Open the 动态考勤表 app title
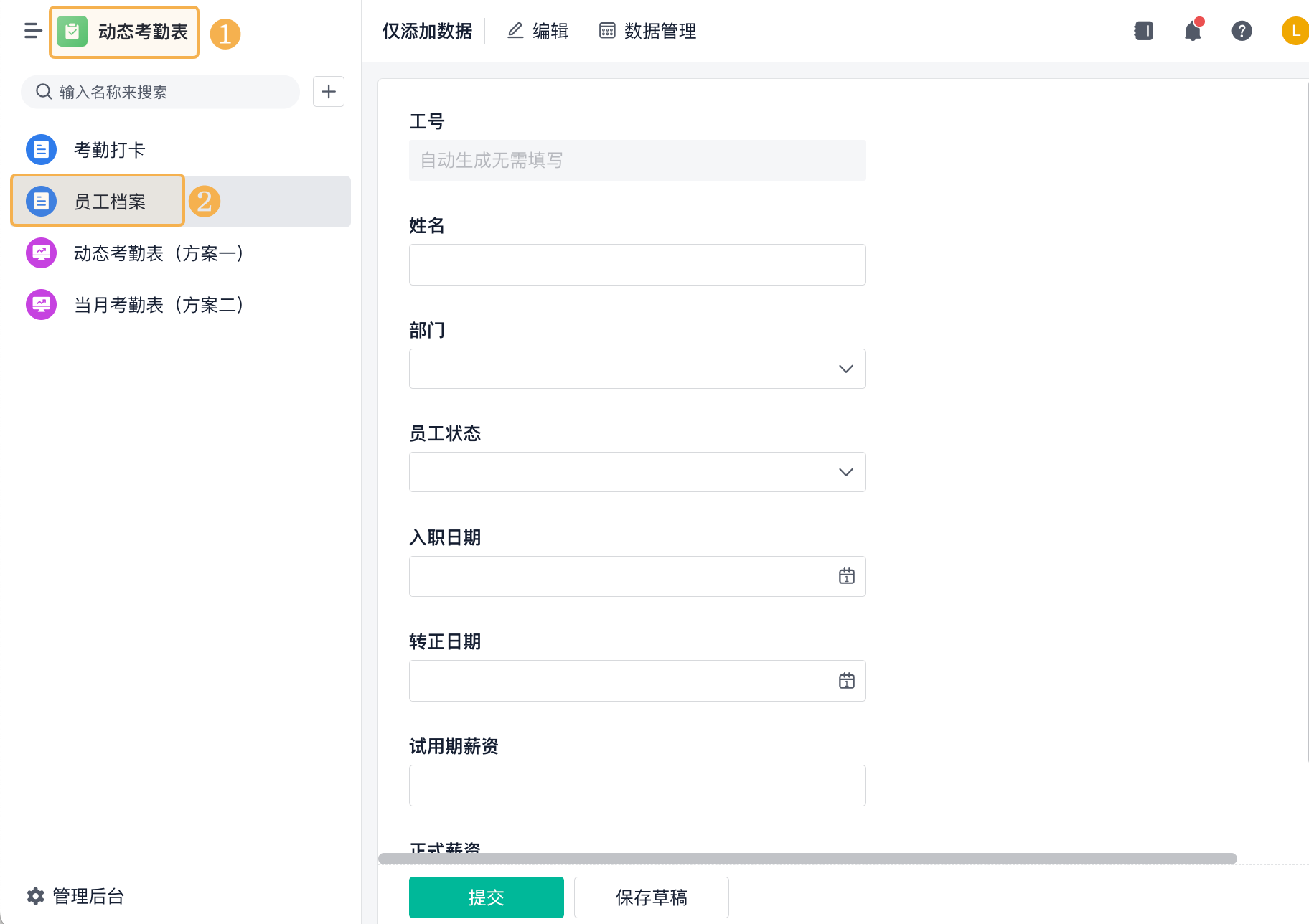Viewport: 1309px width, 924px height. (143, 32)
